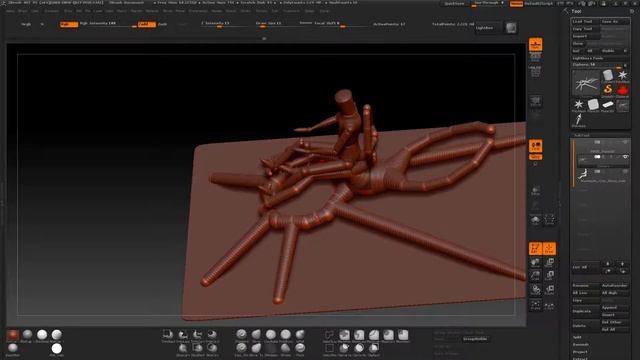Click the SPix icon below BPR
The height and width of the screenshot is (360, 640).
pos(536,56)
